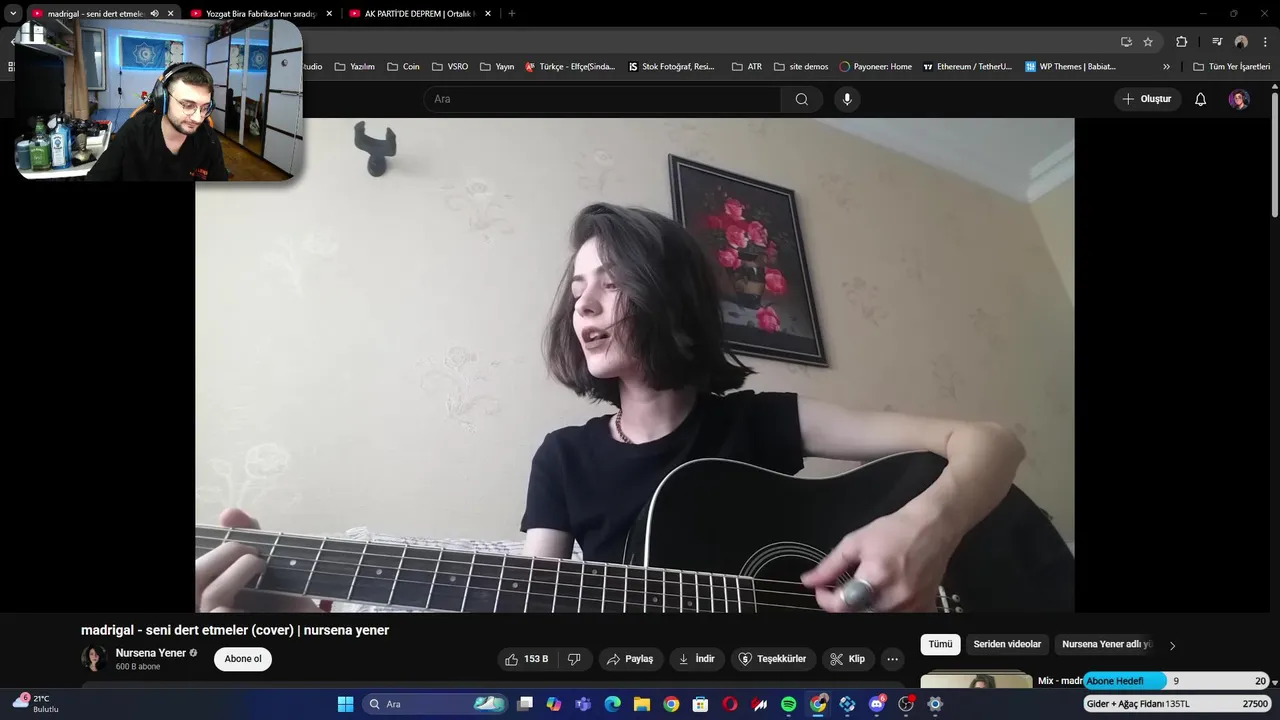The height and width of the screenshot is (720, 1280).
Task: Dislike the video with thumbs down
Action: (x=574, y=659)
